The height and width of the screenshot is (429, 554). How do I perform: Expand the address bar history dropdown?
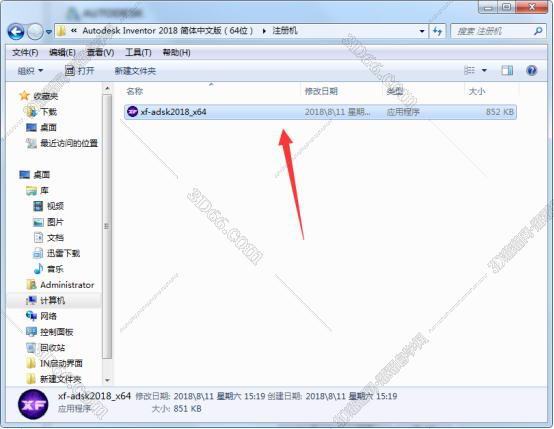pyautogui.click(x=422, y=31)
